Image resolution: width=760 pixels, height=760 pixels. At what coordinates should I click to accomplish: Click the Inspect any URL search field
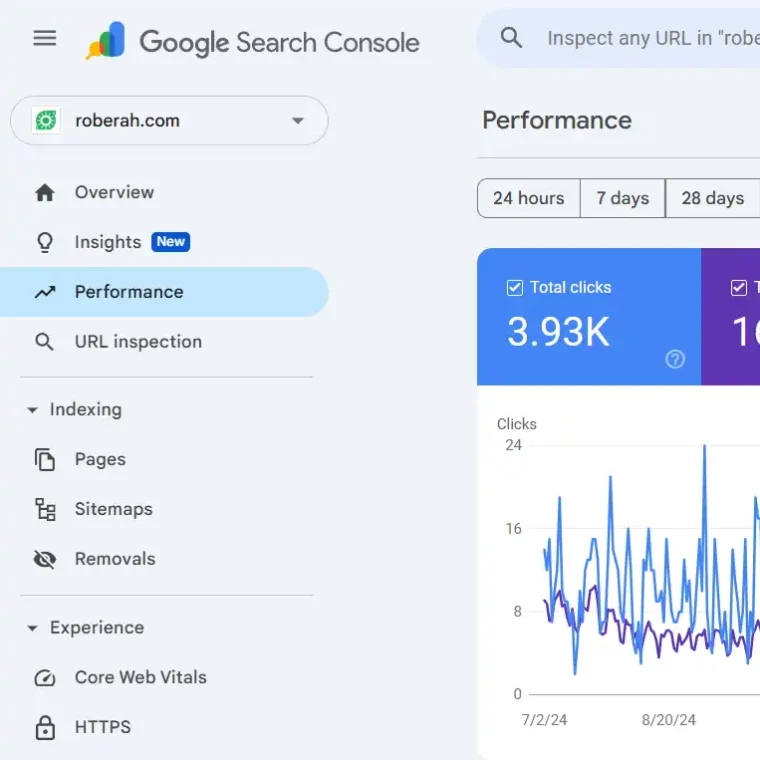pos(650,39)
